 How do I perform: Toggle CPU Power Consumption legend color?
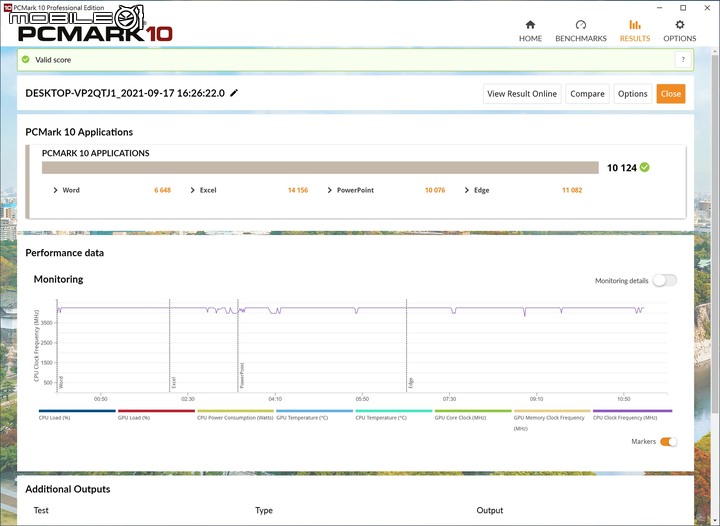pyautogui.click(x=236, y=411)
